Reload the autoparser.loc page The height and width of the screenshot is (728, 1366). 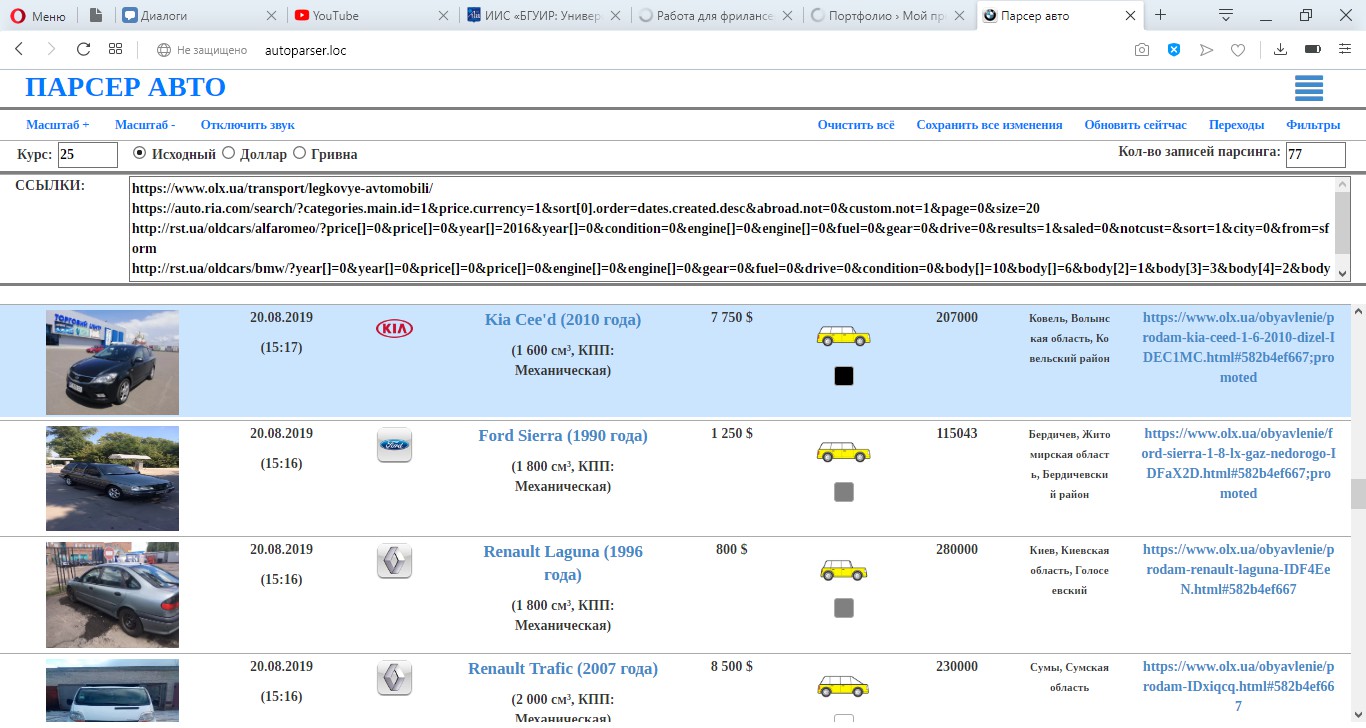coord(83,49)
